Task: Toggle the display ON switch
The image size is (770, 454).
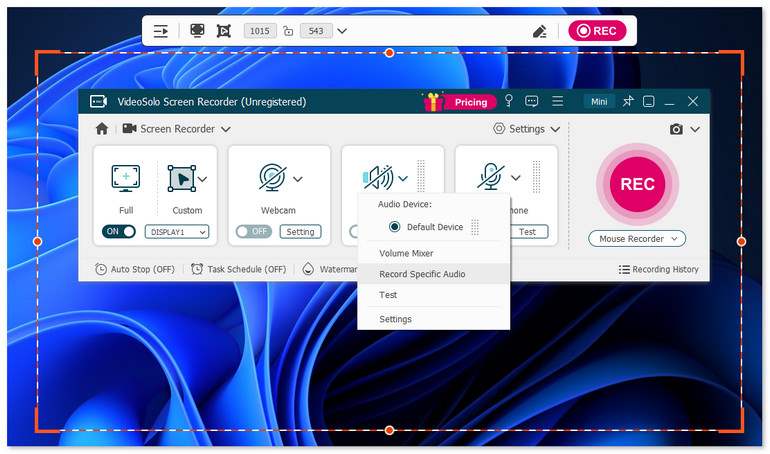Action: point(119,231)
